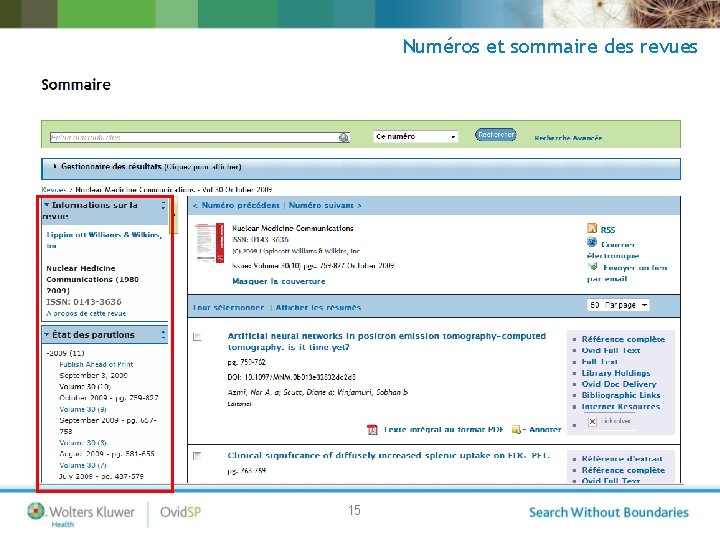The height and width of the screenshot is (540, 720).
Task: Tick checkbox for Clinical significance splenic uptake article
Action: [x=197, y=456]
